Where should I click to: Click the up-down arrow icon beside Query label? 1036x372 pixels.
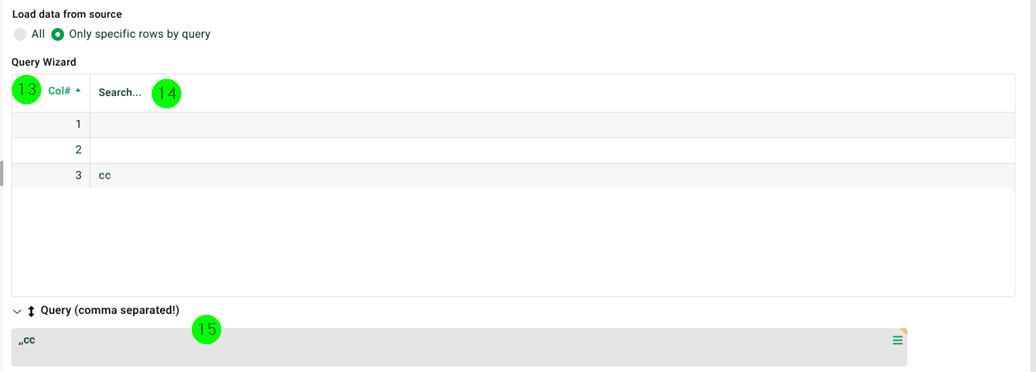pyautogui.click(x=31, y=311)
